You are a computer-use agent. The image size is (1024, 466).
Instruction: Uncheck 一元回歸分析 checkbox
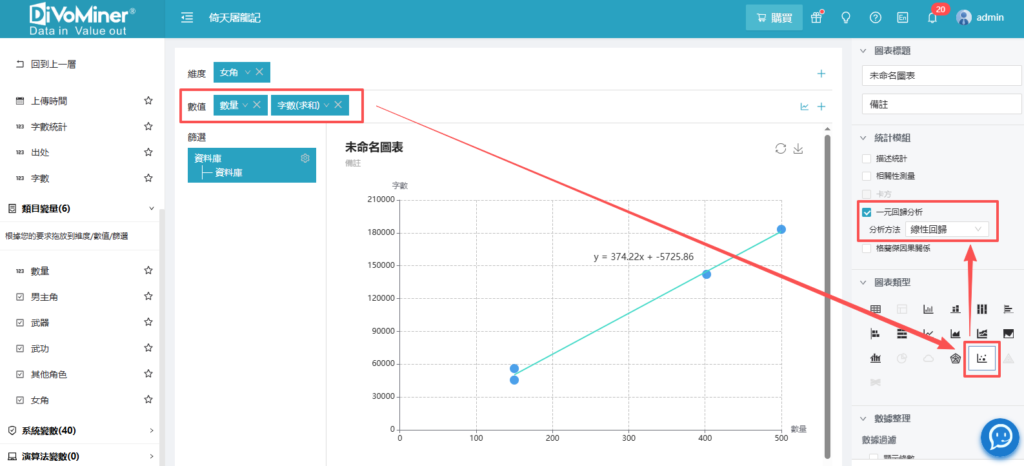(867, 212)
